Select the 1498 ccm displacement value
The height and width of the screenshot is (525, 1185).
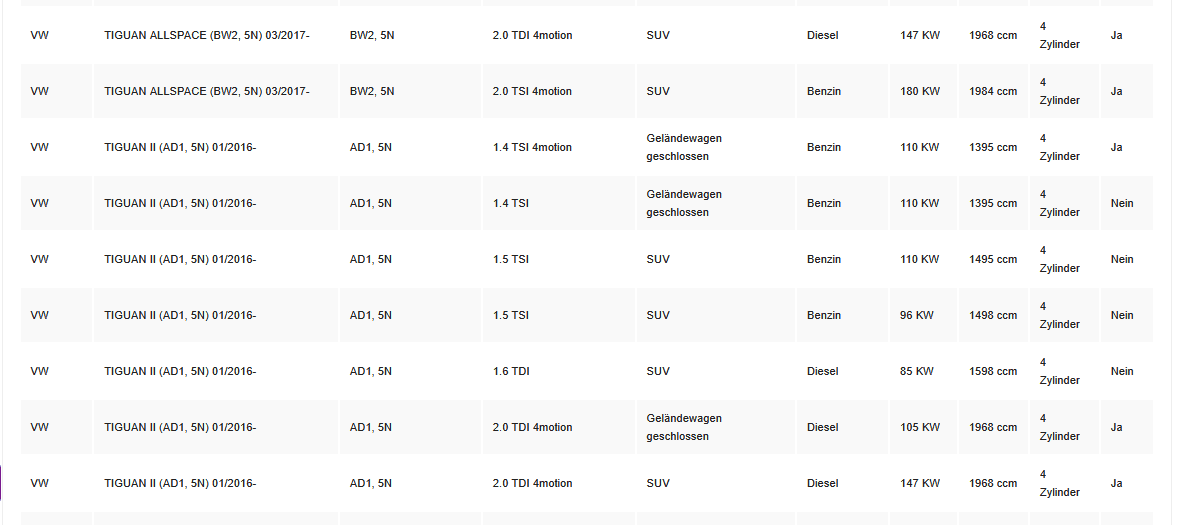point(993,315)
